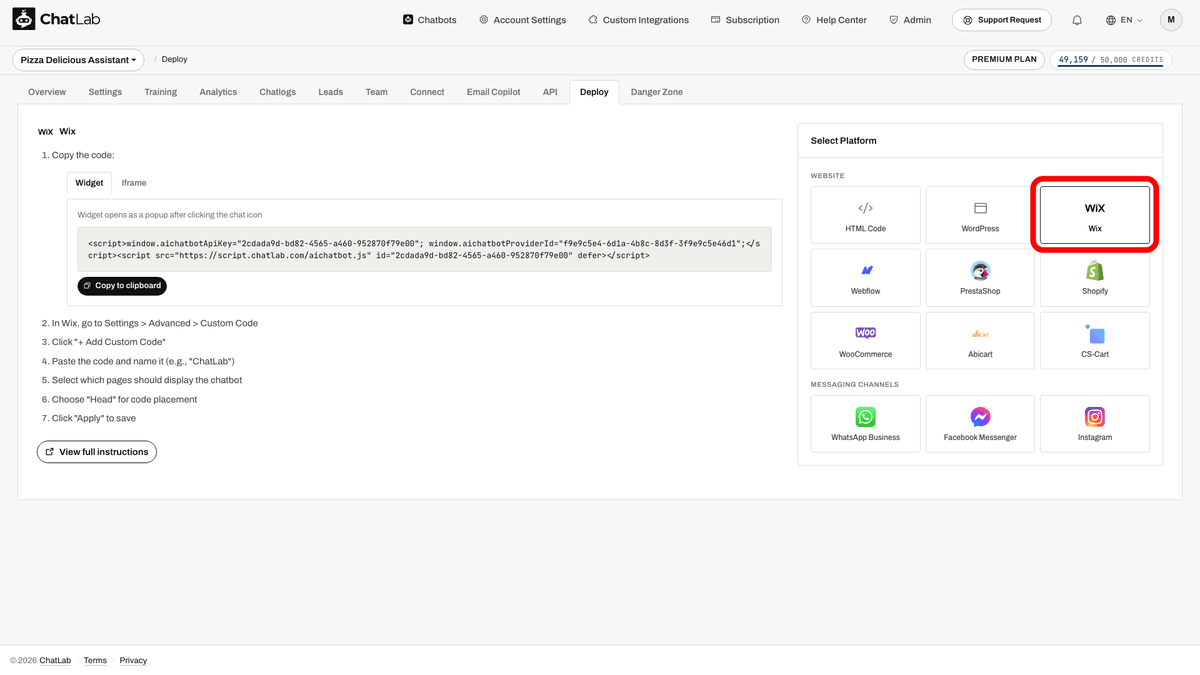Switch to the Chatlogs tab

pyautogui.click(x=278, y=92)
